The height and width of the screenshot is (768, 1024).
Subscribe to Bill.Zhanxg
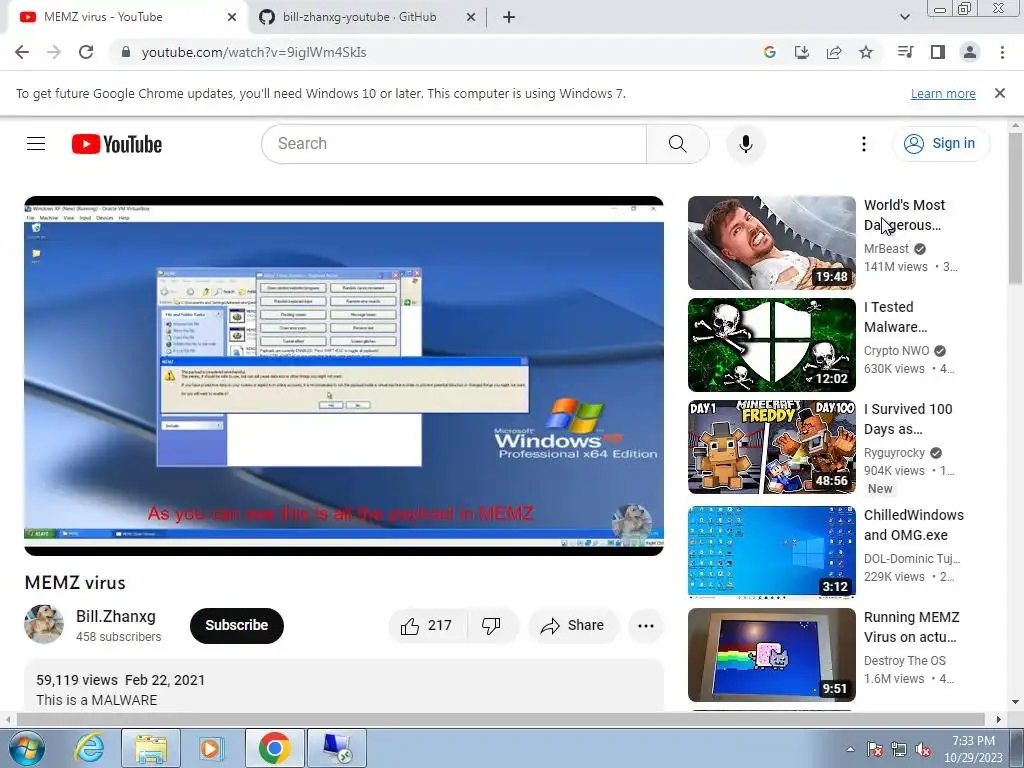tap(237, 626)
